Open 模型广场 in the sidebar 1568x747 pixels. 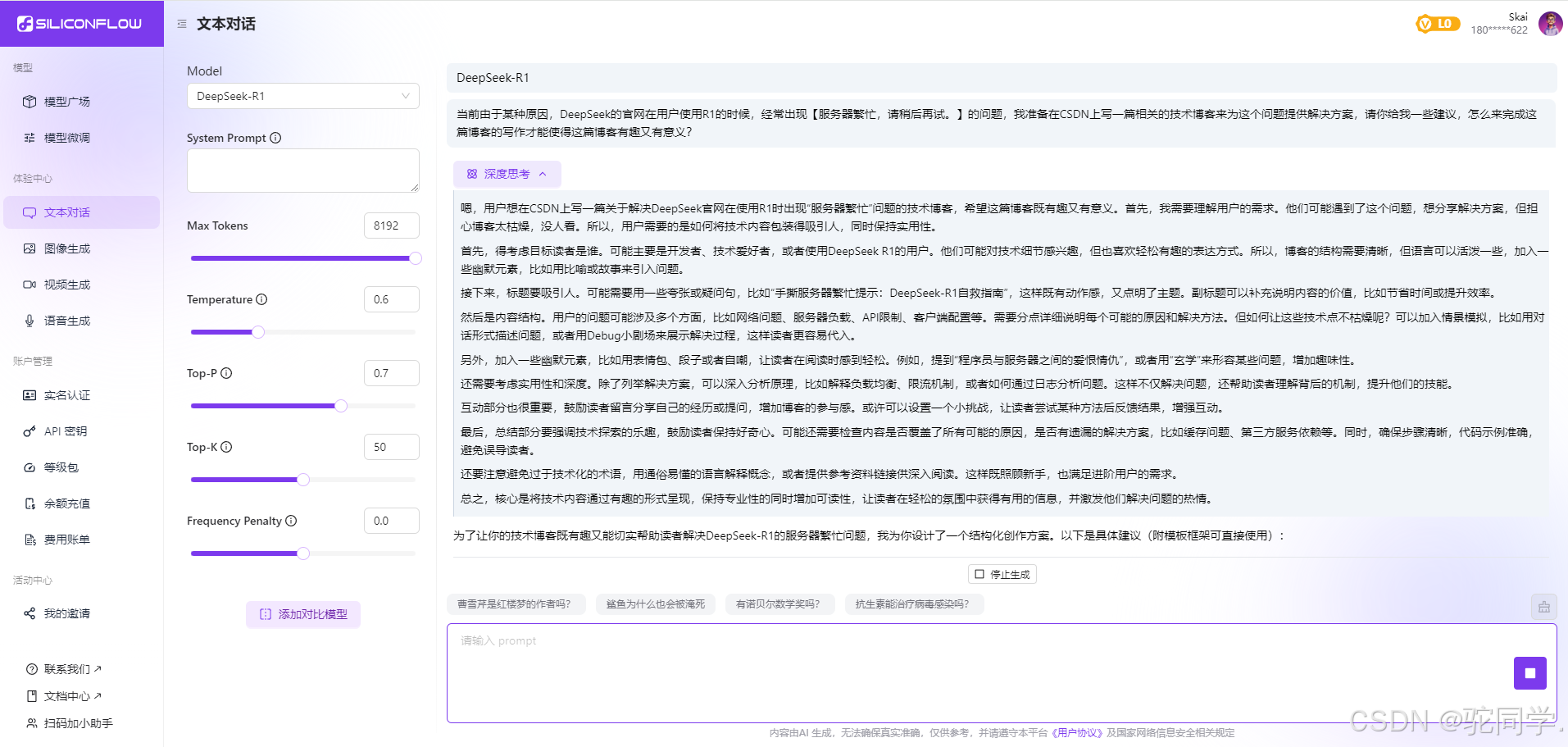click(x=67, y=102)
